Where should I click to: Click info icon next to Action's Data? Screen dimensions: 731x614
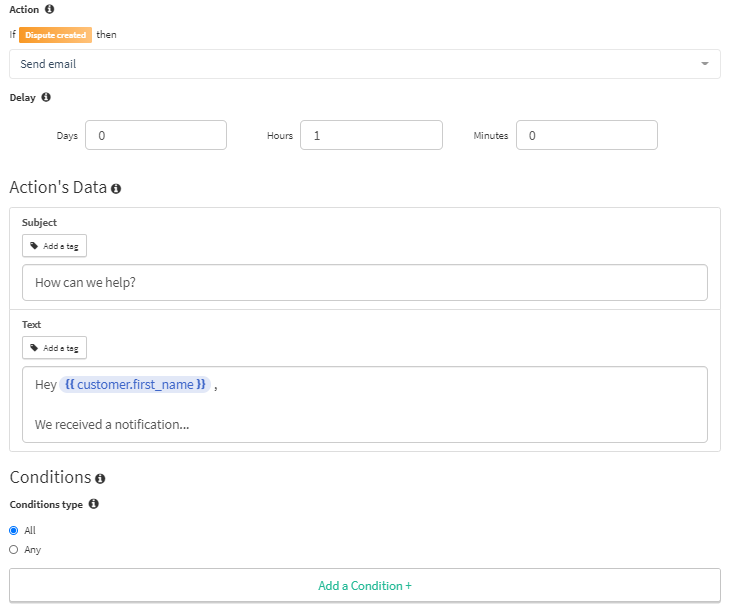point(116,188)
